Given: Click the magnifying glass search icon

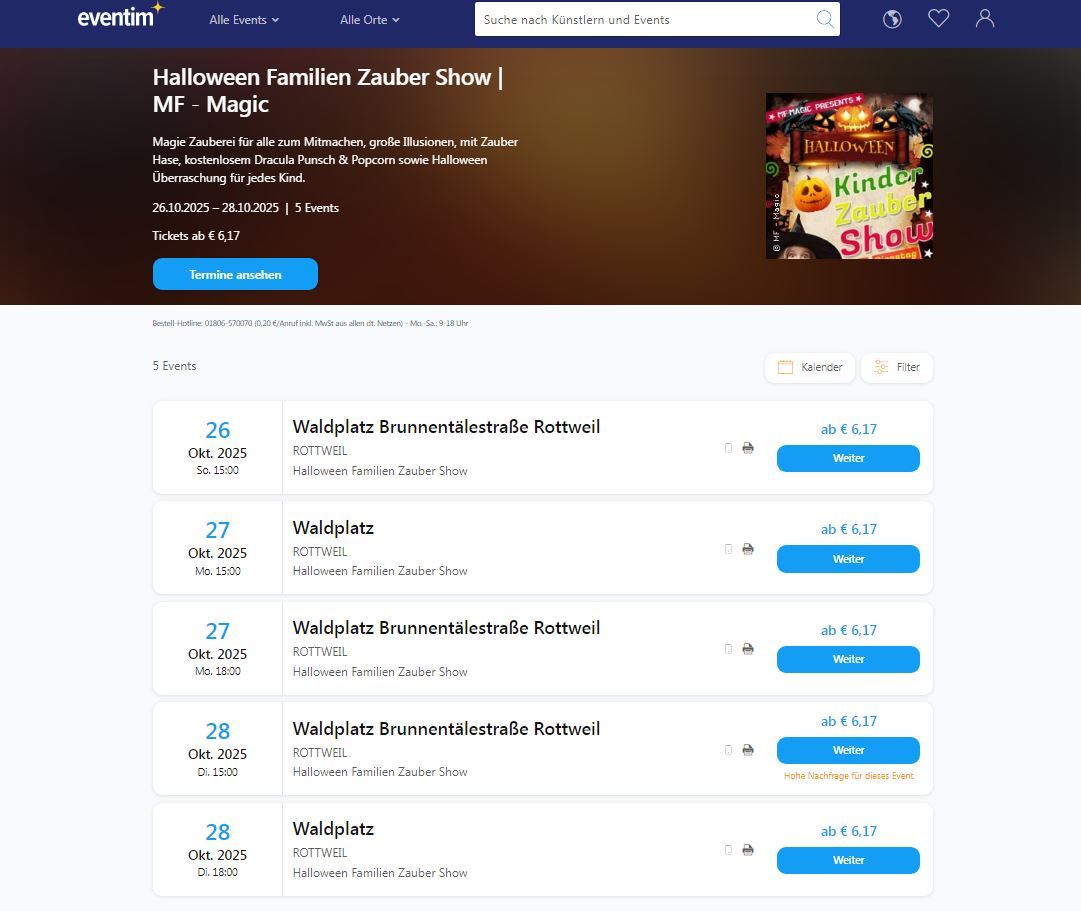Looking at the screenshot, I should [x=825, y=19].
